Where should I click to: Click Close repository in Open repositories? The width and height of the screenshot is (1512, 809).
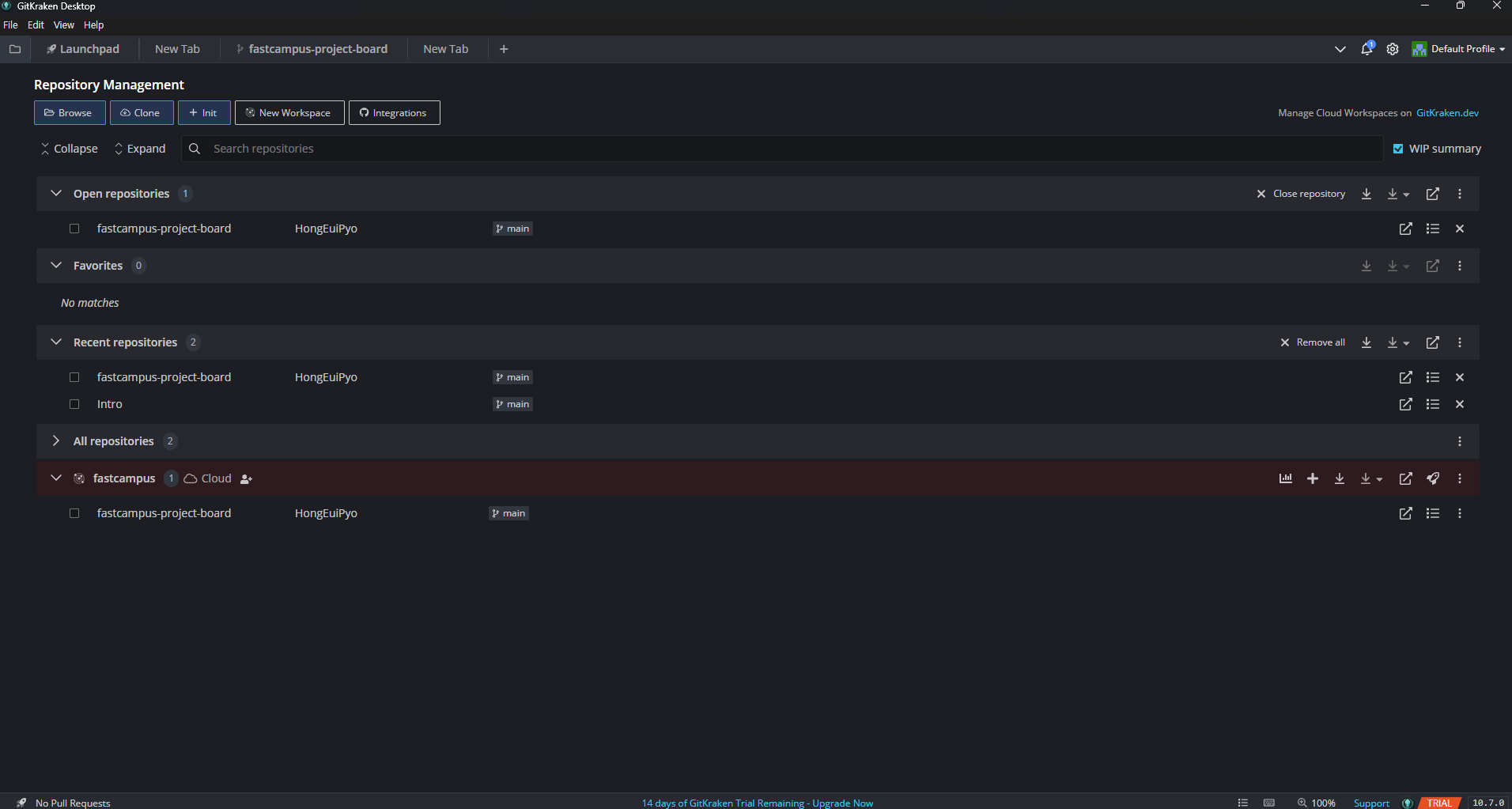(1301, 194)
